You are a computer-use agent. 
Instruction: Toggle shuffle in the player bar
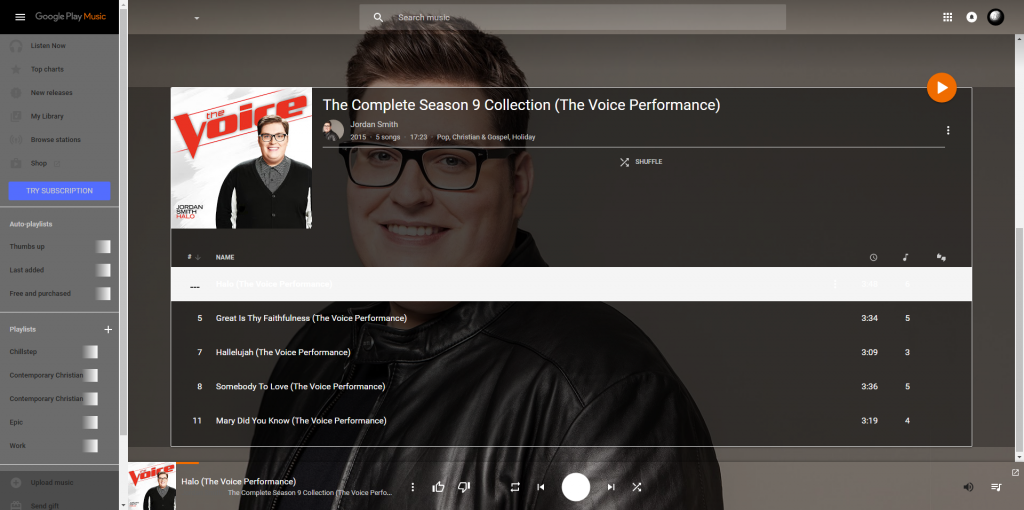[637, 487]
